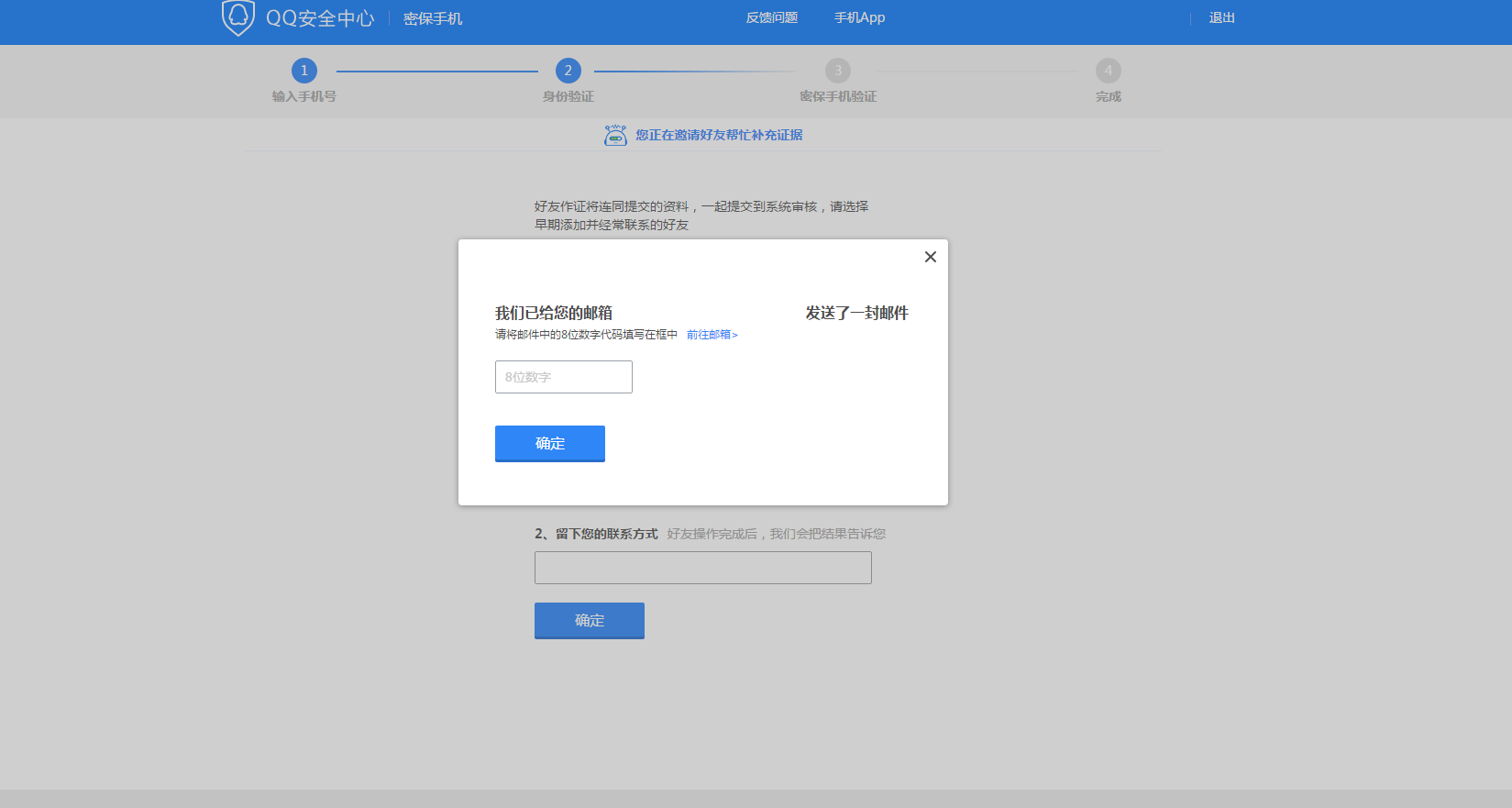1512x808 pixels.
Task: Click the contact information input field
Action: [703, 568]
